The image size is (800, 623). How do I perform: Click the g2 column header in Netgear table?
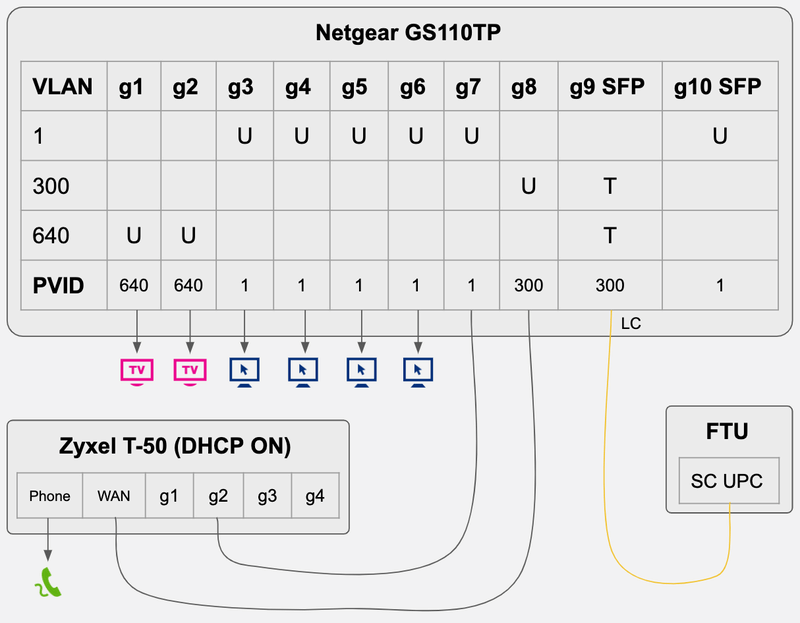(x=189, y=86)
